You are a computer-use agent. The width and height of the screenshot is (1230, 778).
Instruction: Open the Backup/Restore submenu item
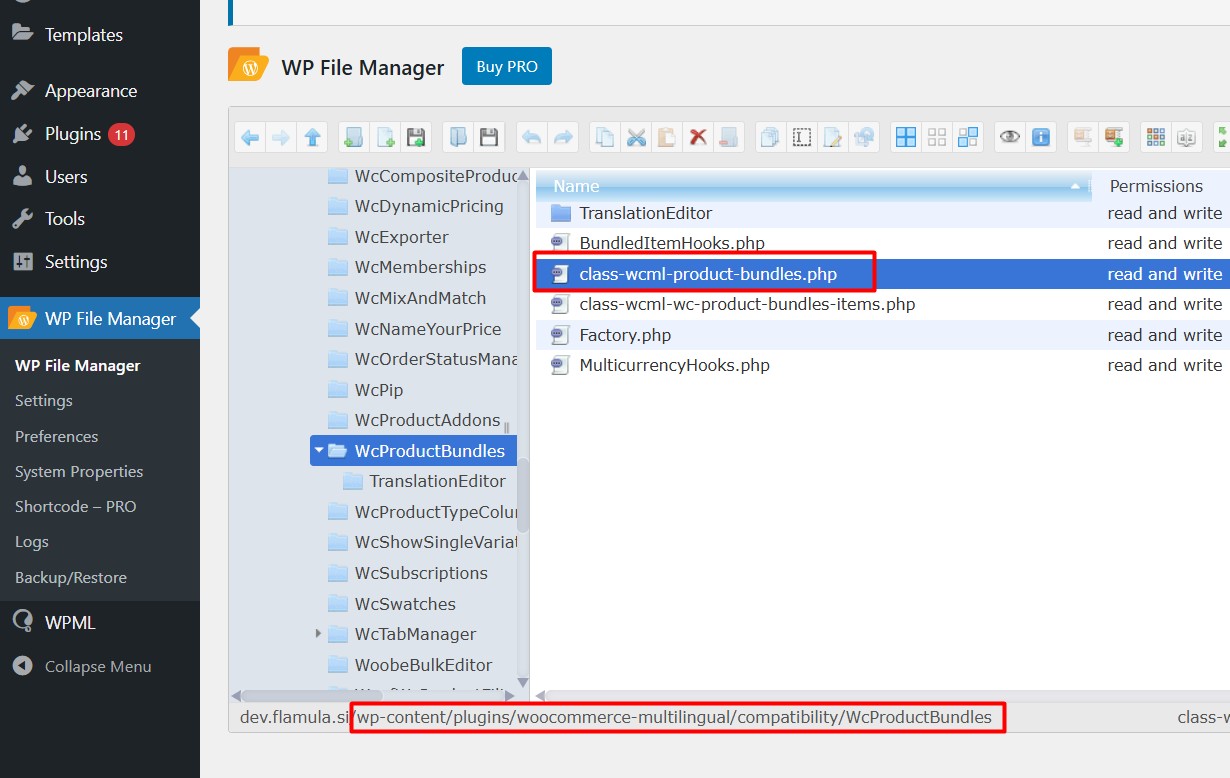point(71,578)
